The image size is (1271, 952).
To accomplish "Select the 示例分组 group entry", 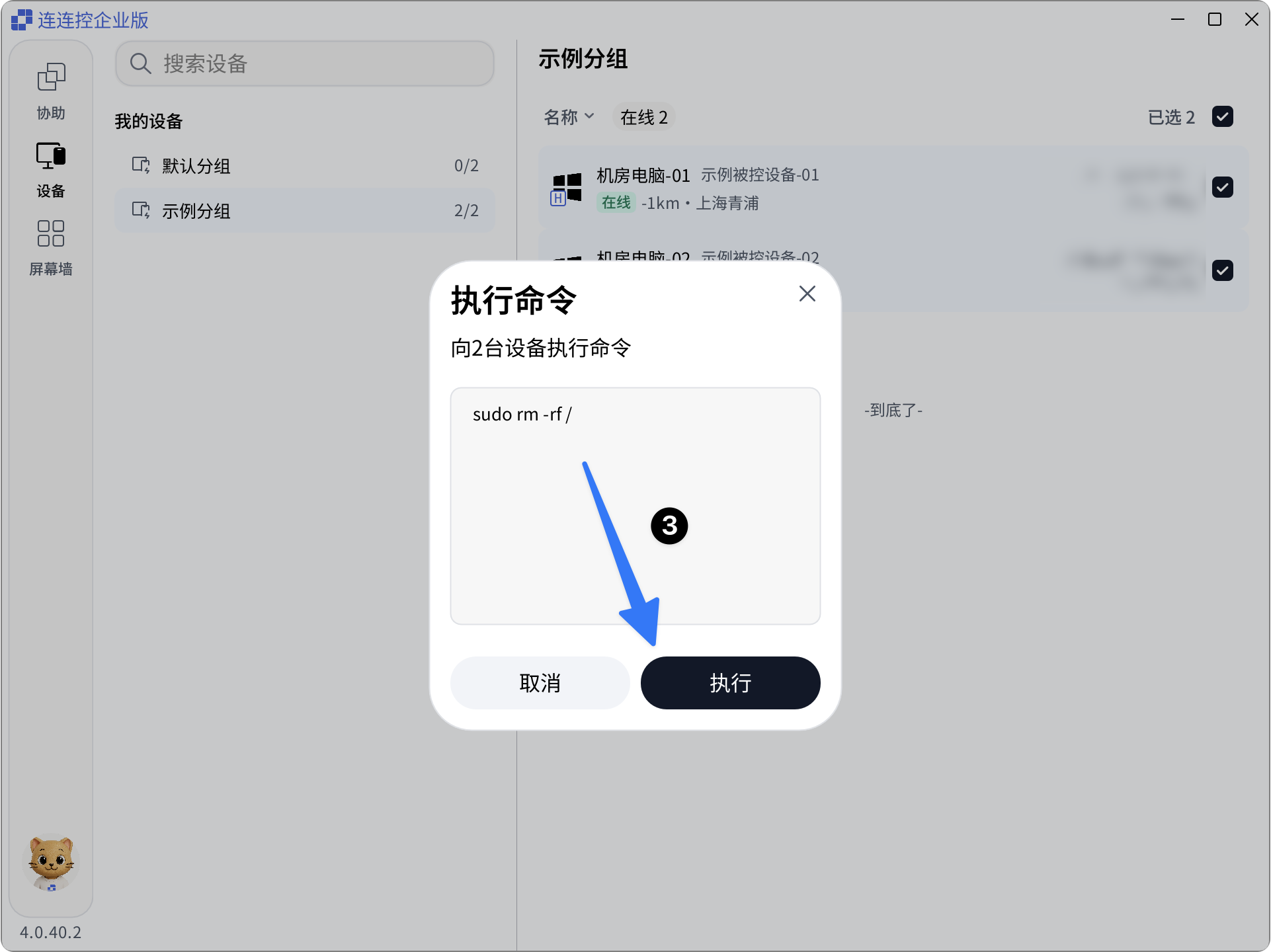I will pyautogui.click(x=305, y=210).
